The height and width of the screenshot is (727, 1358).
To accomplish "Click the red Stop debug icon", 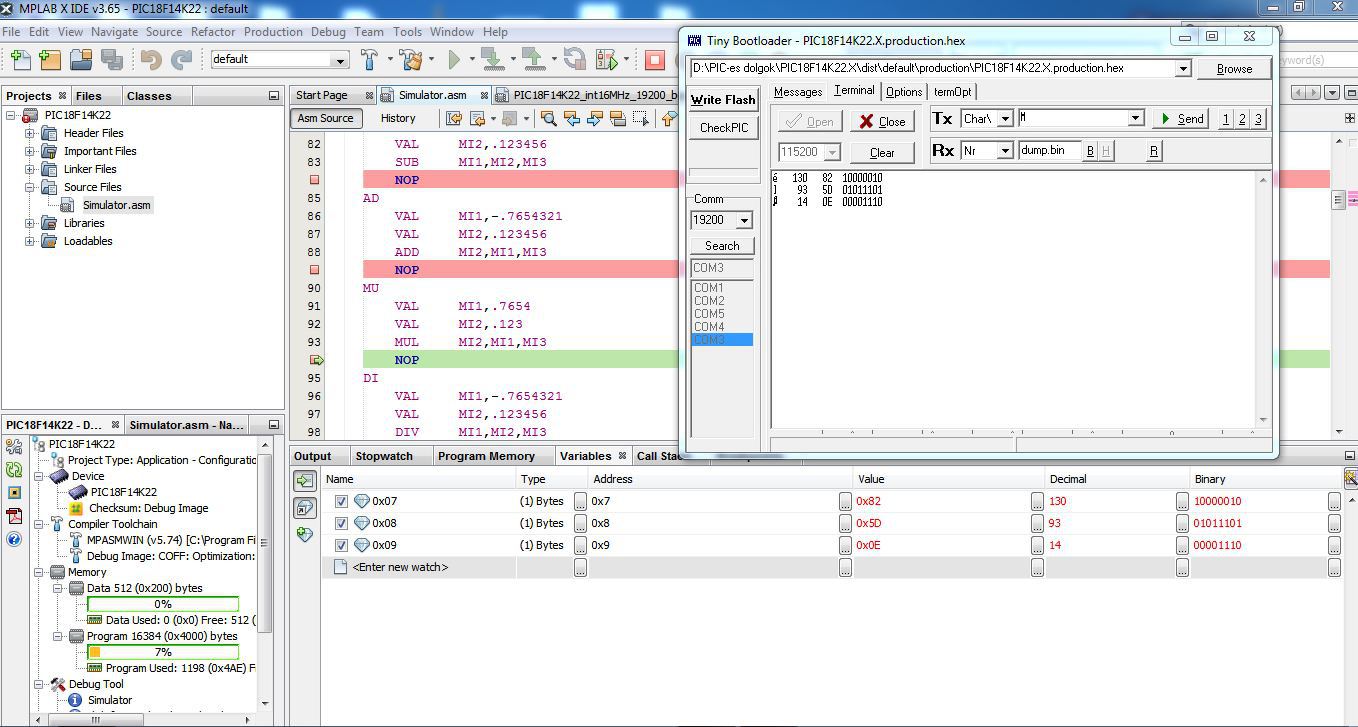I will pyautogui.click(x=655, y=60).
